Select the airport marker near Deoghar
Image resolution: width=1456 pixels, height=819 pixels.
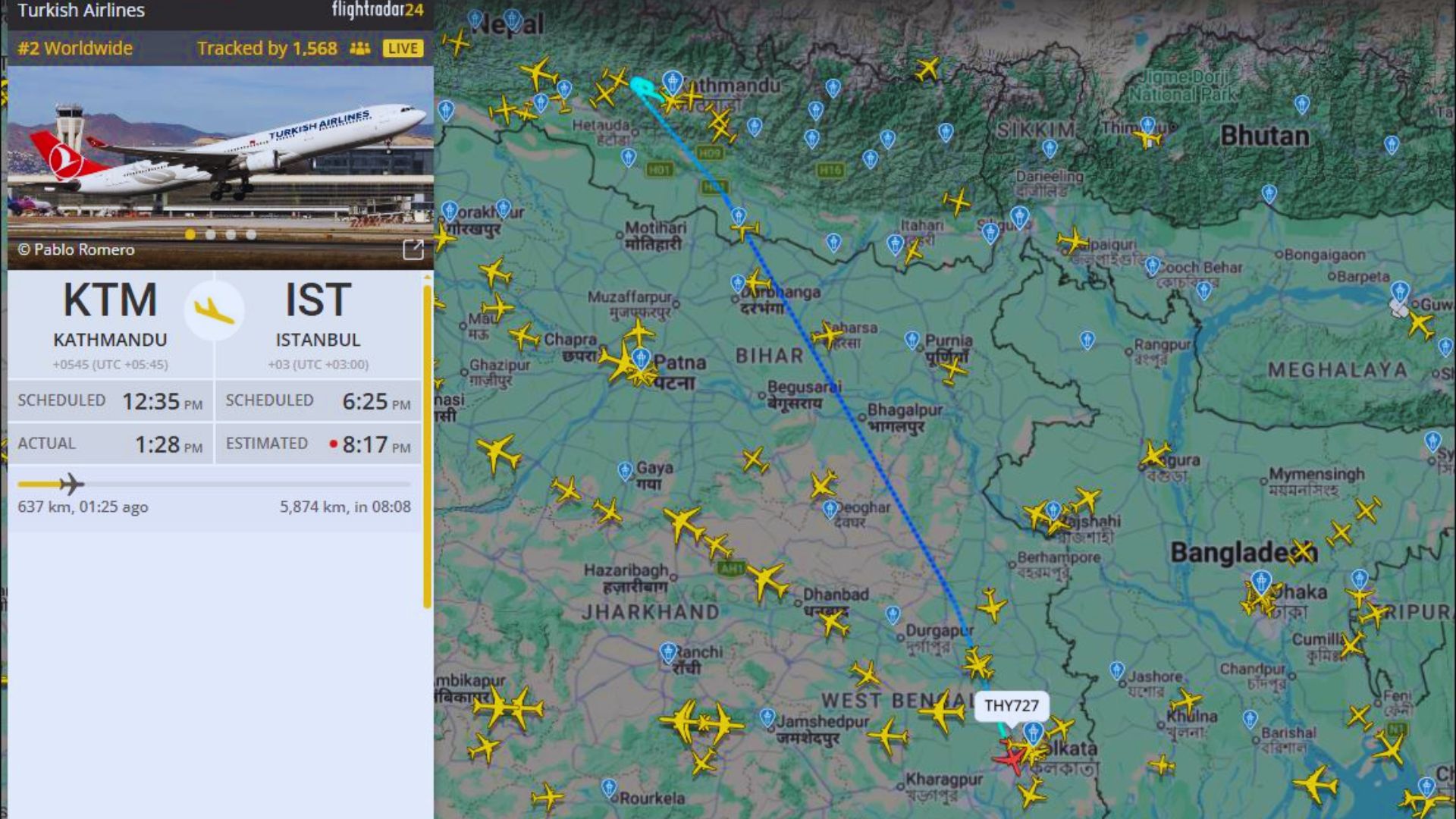coord(830,509)
